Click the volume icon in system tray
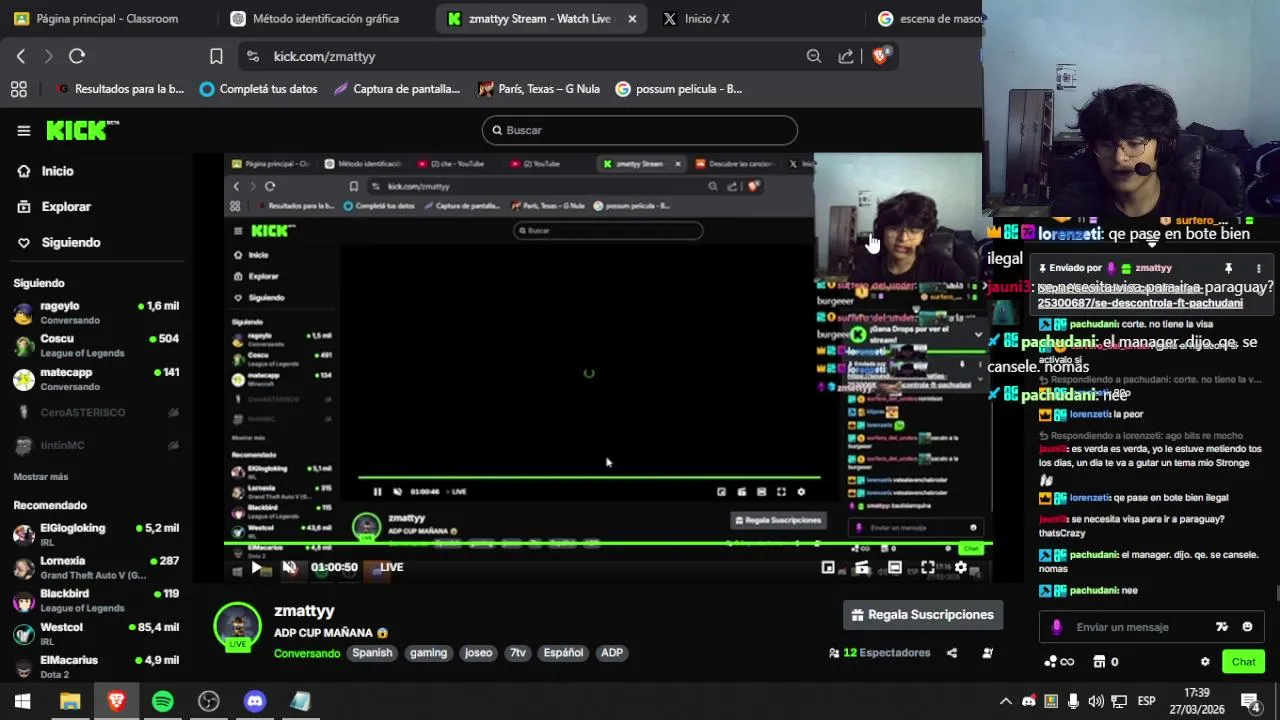This screenshot has width=1280, height=720. 1096,701
